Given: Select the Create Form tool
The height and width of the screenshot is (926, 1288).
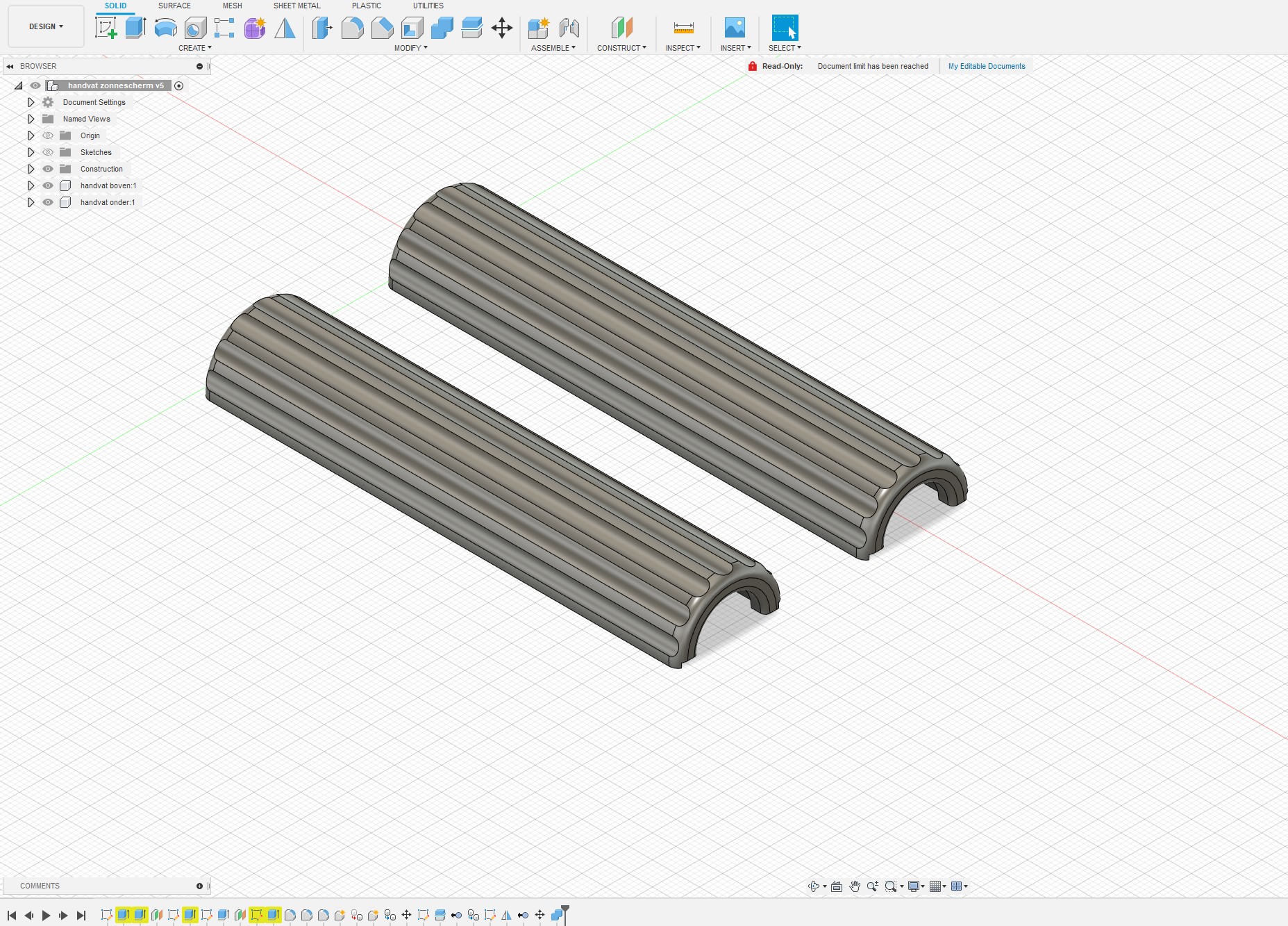Looking at the screenshot, I should point(255,28).
